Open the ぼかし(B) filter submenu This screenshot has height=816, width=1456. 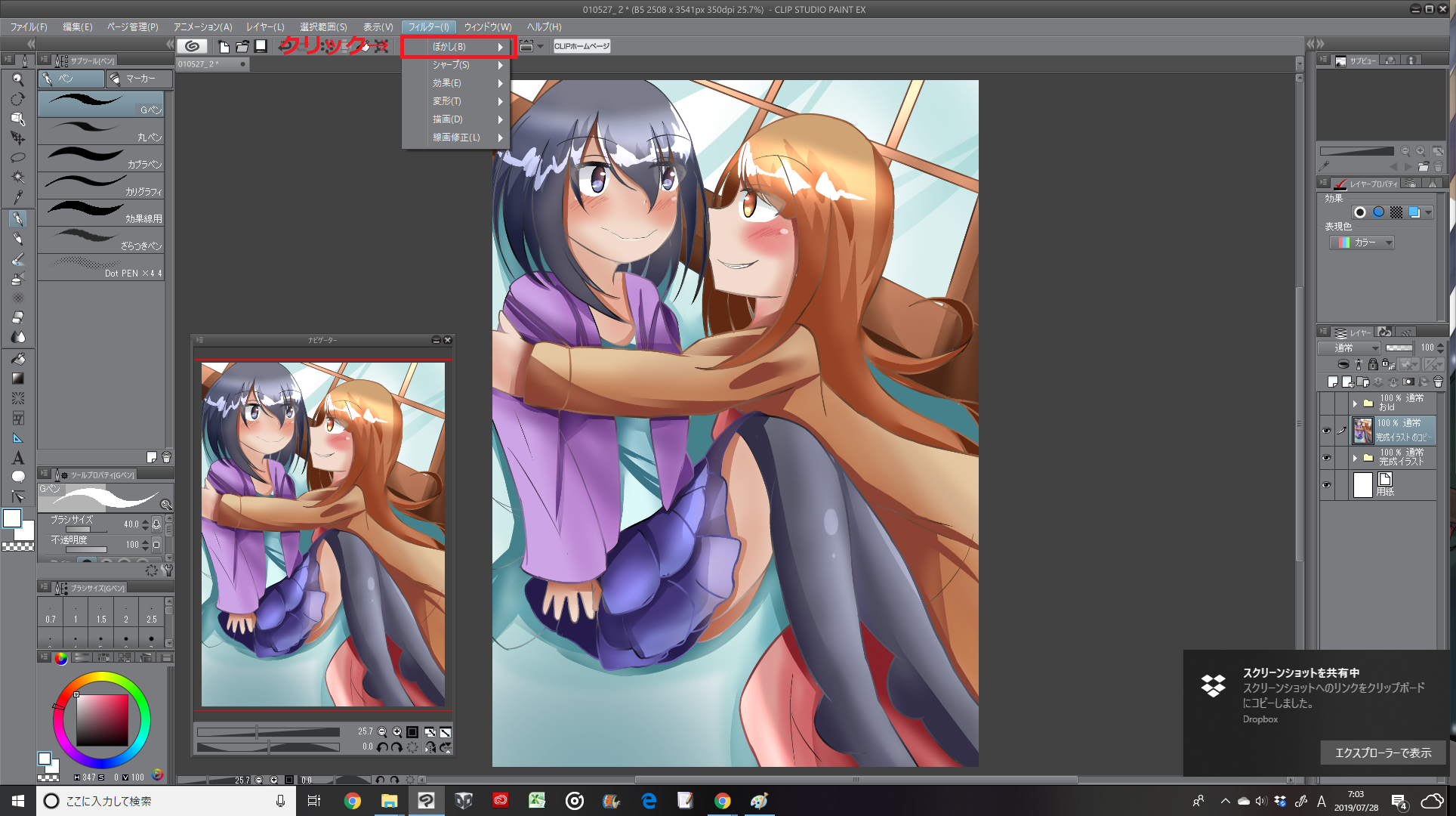[456, 47]
